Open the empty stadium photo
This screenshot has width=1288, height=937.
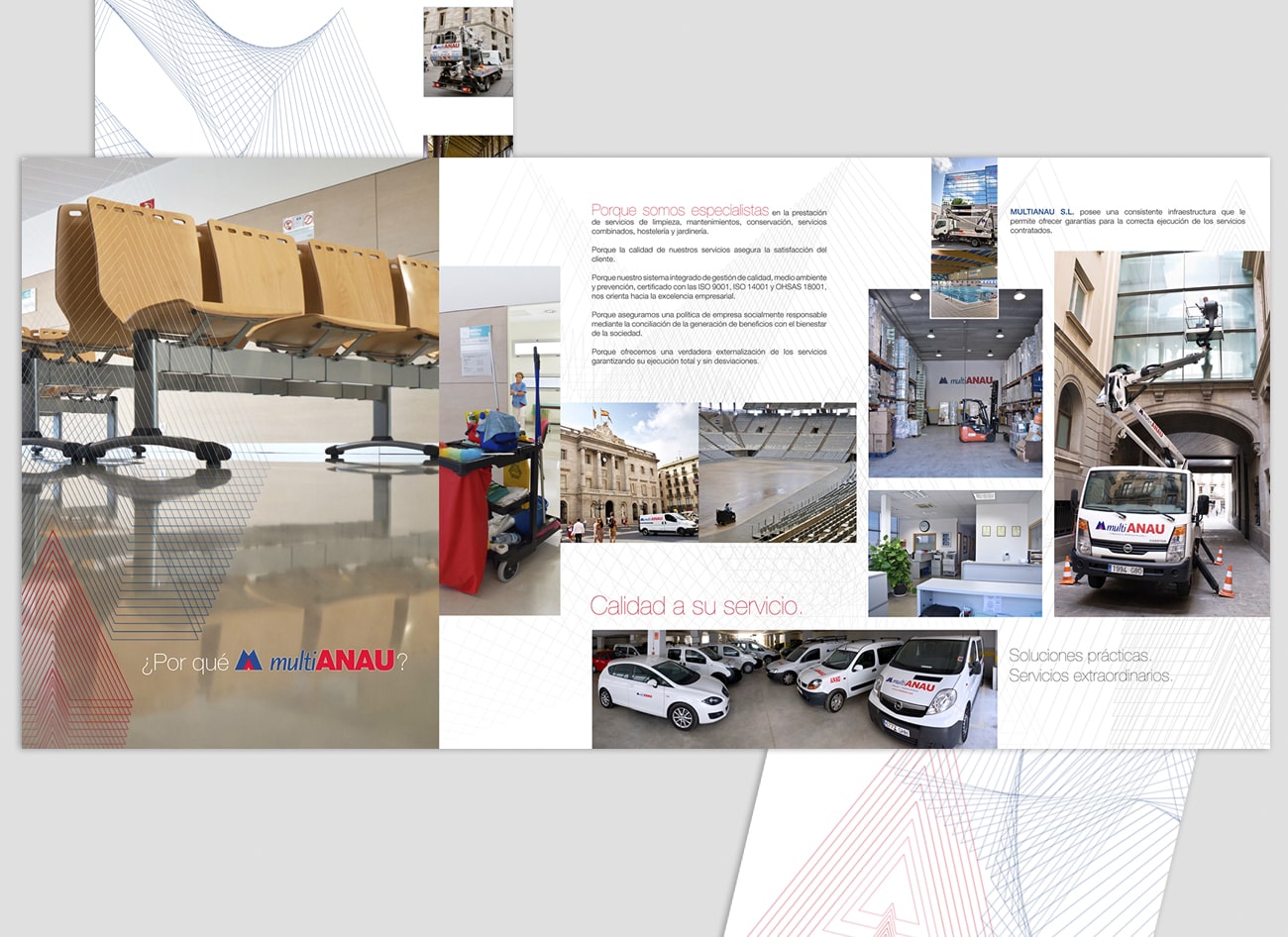(778, 471)
